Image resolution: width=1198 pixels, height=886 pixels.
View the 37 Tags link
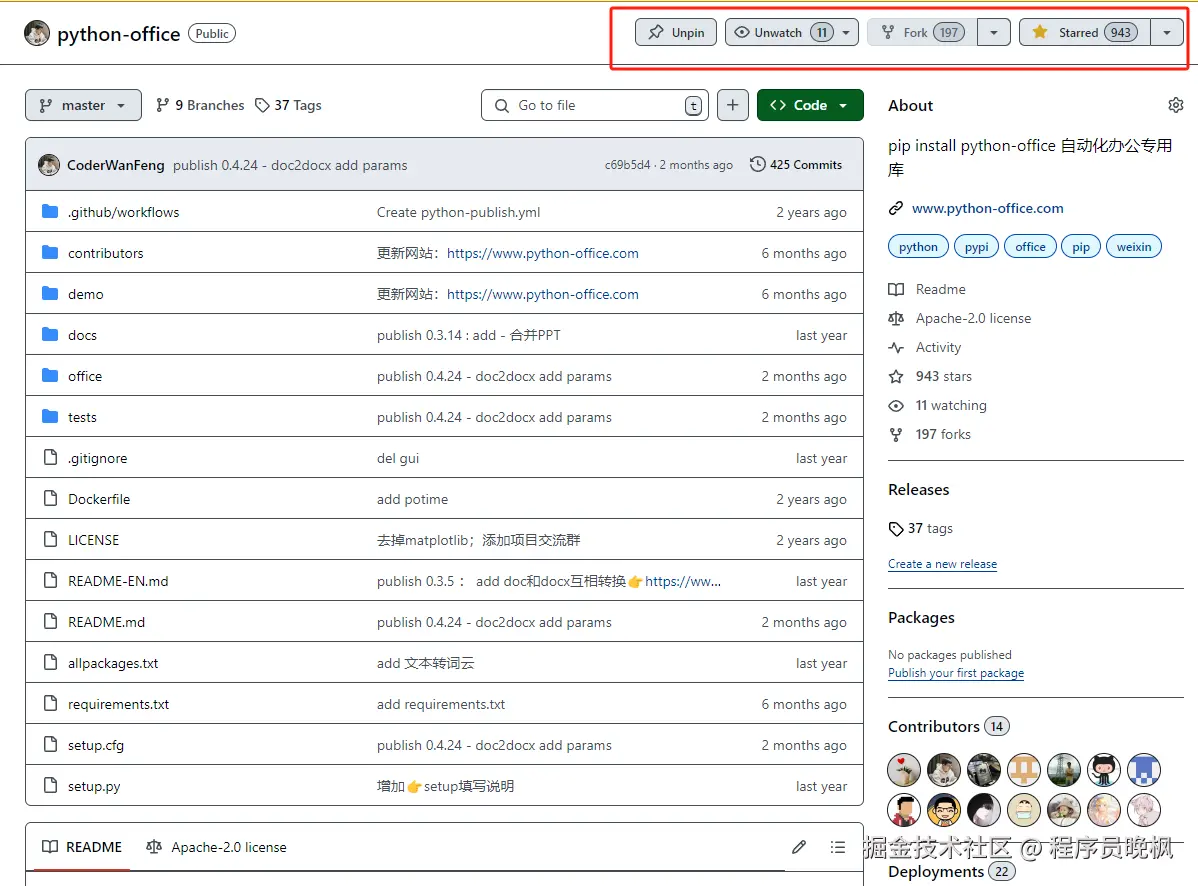pos(288,105)
